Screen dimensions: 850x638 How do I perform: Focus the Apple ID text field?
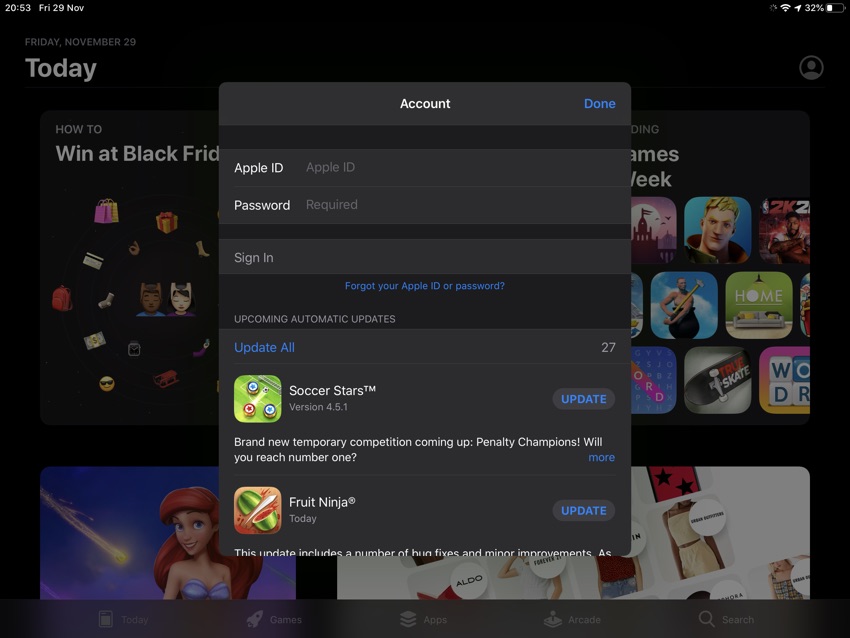click(x=425, y=167)
